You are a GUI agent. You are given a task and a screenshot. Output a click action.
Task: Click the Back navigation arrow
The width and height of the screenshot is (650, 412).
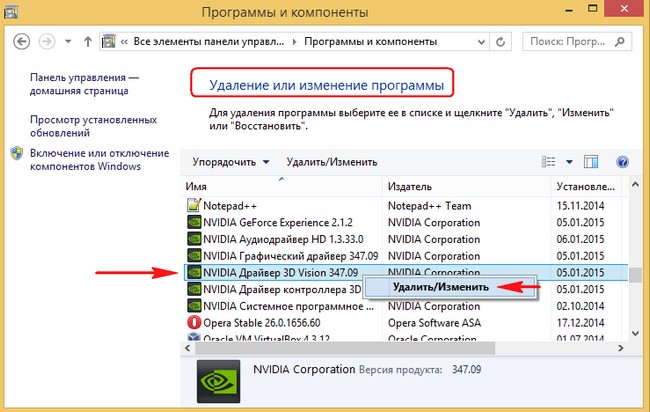coord(20,43)
